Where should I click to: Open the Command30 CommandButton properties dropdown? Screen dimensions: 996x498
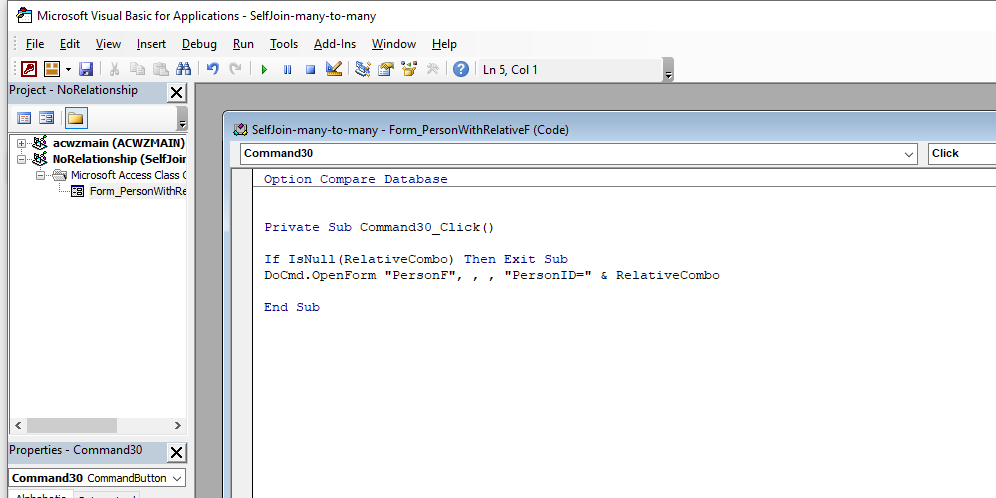click(x=176, y=478)
